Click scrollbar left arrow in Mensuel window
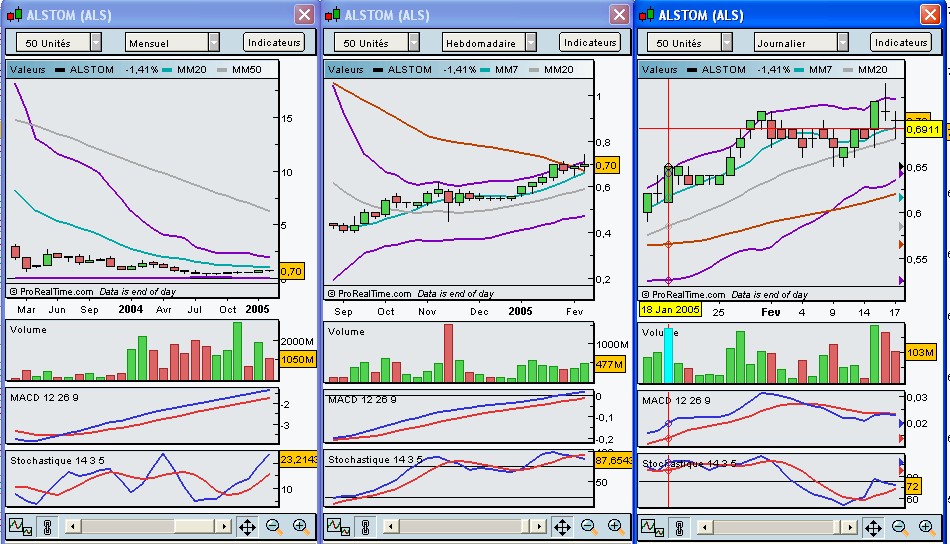The height and width of the screenshot is (544, 950). [x=73, y=526]
